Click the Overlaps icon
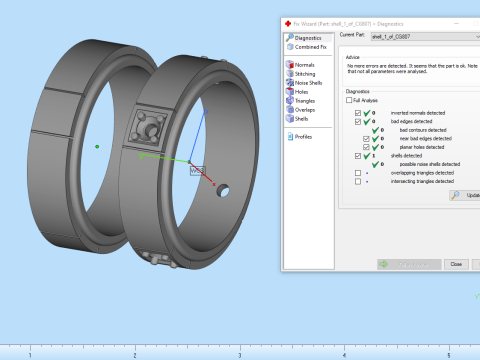The image size is (480, 360). (x=290, y=109)
